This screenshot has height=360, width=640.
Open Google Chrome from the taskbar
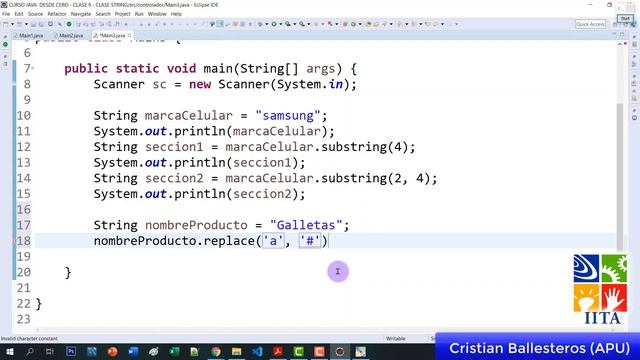point(216,351)
